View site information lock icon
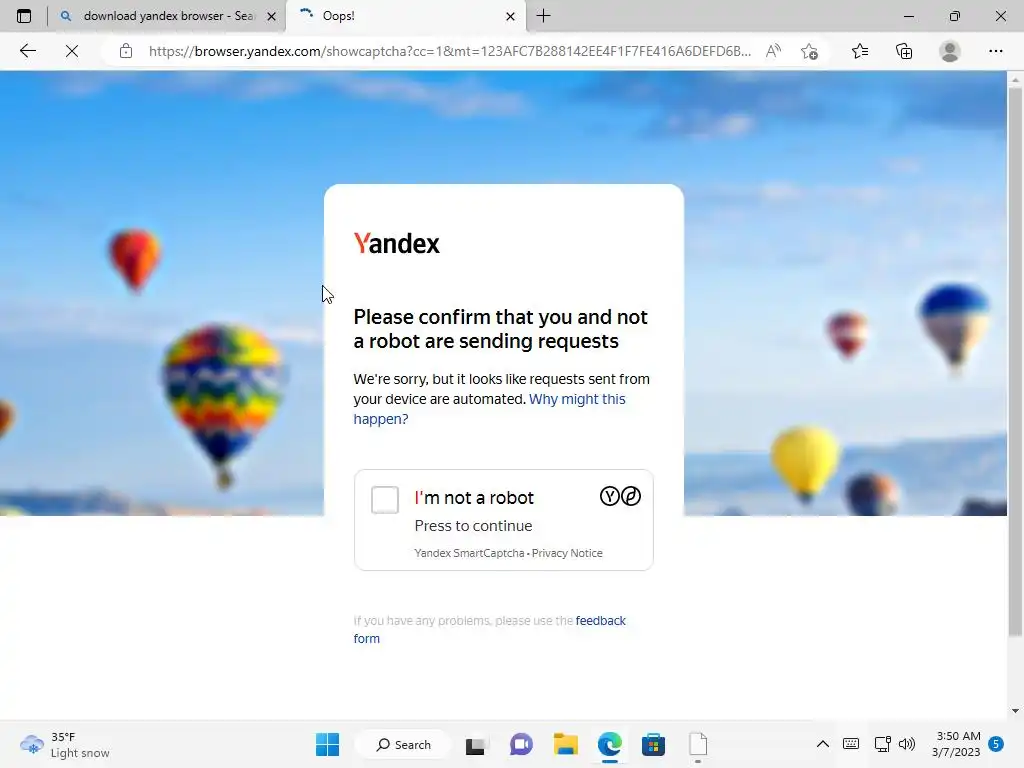This screenshot has height=768, width=1024. pos(126,51)
